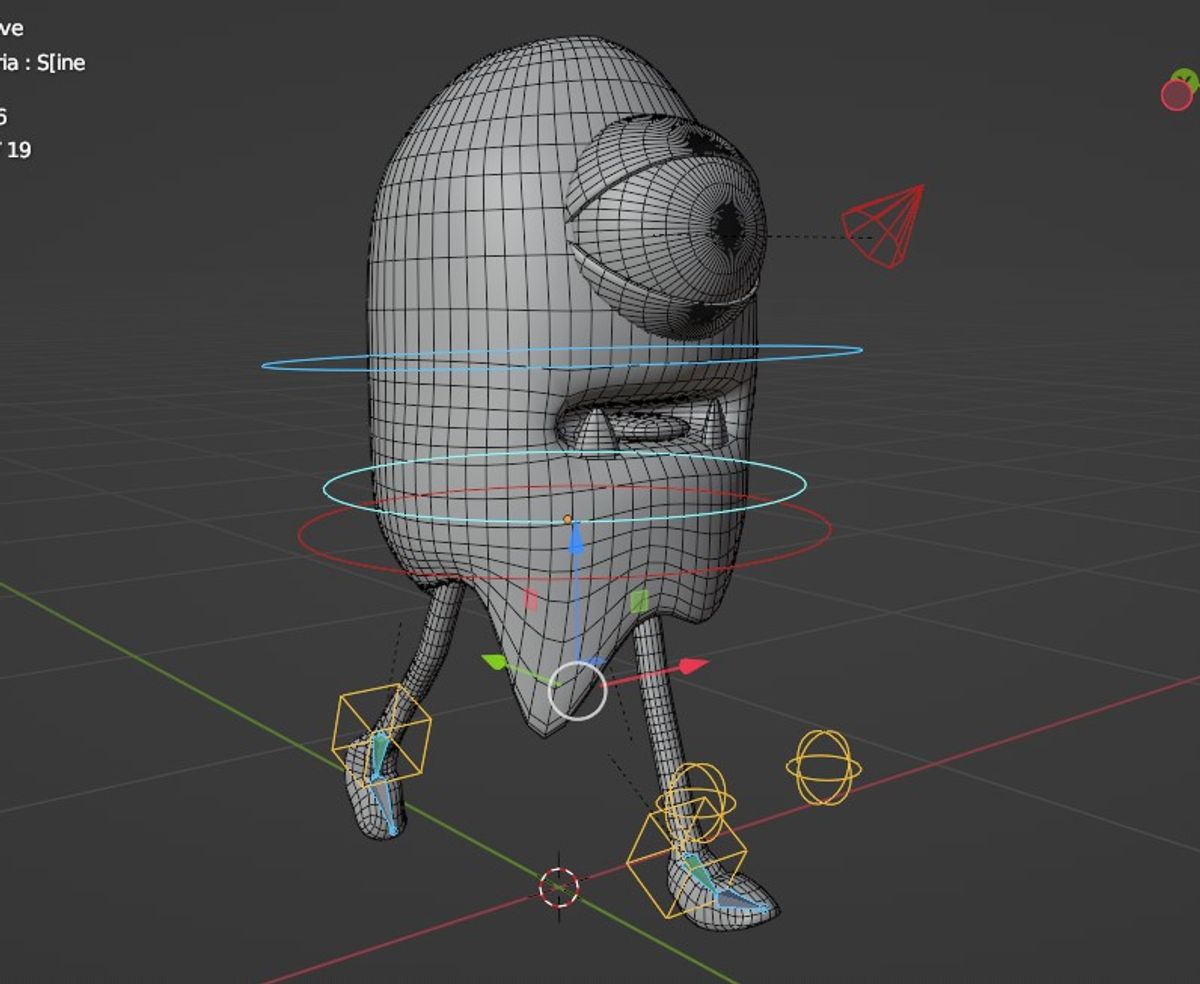
Task: Click the orange origin dot above the blue arrow
Action: pyautogui.click(x=568, y=519)
